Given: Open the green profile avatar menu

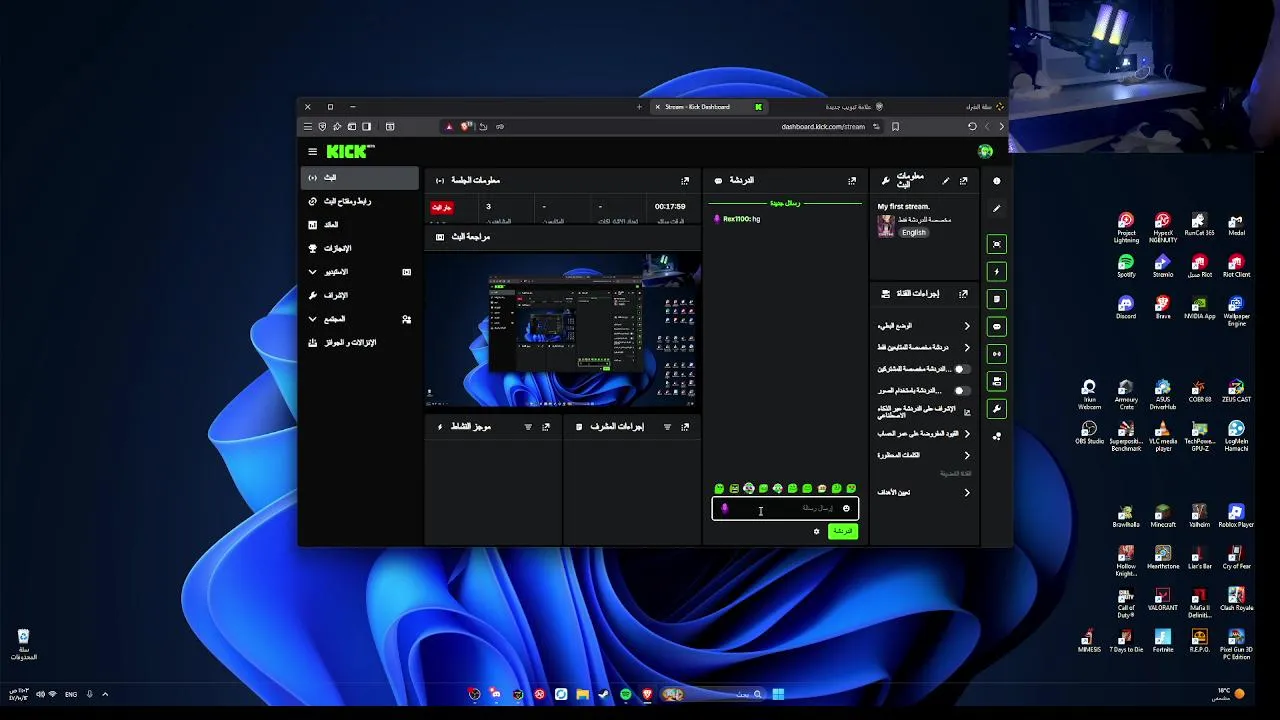Looking at the screenshot, I should (985, 151).
